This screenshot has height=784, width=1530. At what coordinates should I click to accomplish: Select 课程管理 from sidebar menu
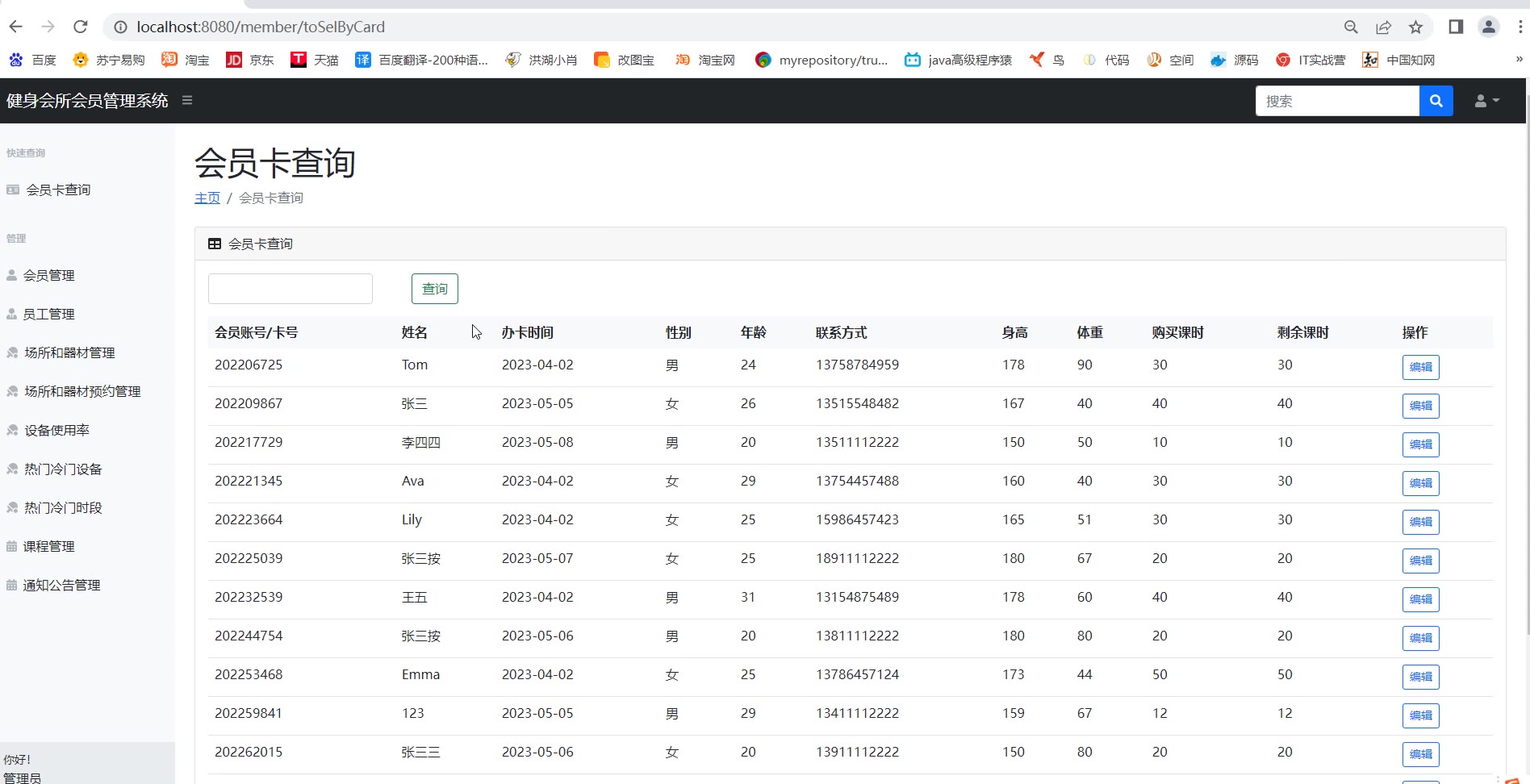pyautogui.click(x=48, y=546)
